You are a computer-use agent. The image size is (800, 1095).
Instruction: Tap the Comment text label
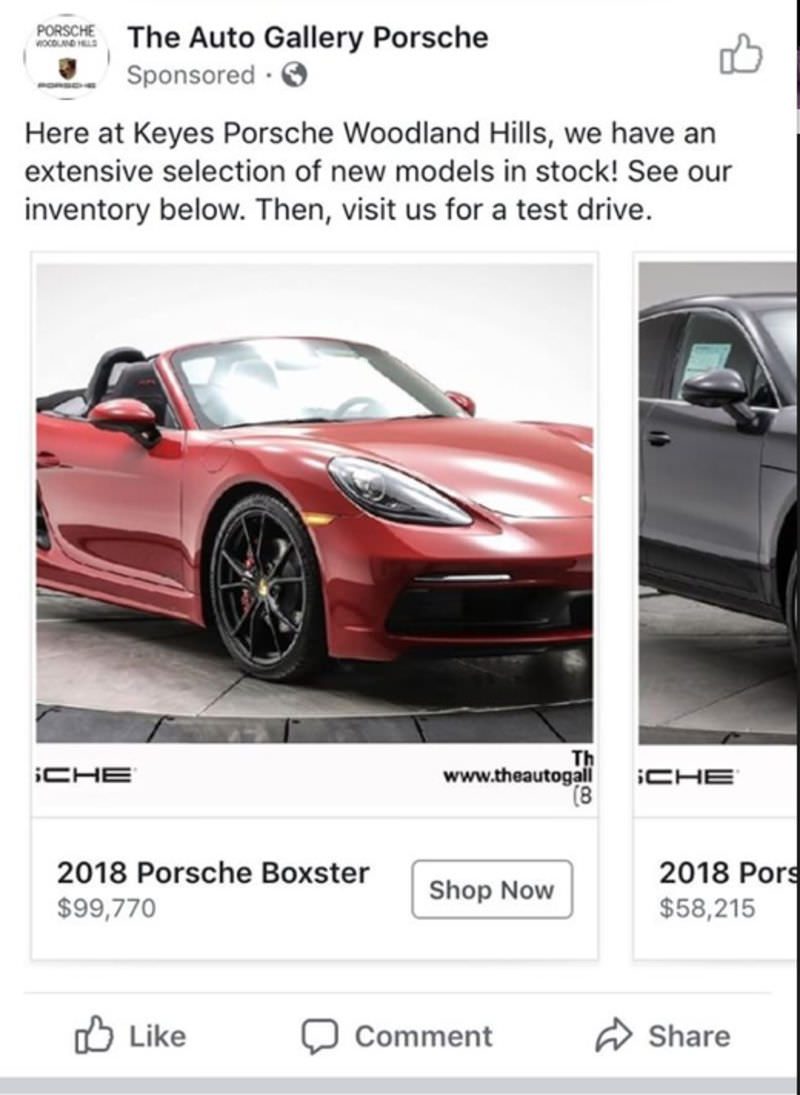424,1036
